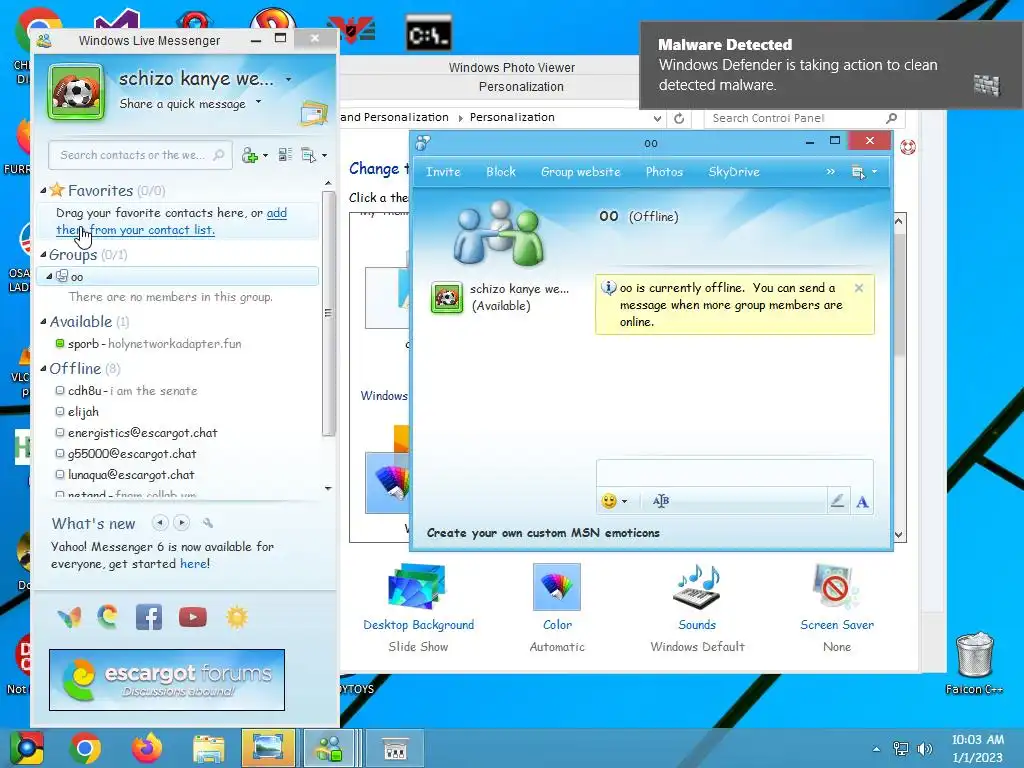Click the search magnifier in contacts search box

pos(219,155)
